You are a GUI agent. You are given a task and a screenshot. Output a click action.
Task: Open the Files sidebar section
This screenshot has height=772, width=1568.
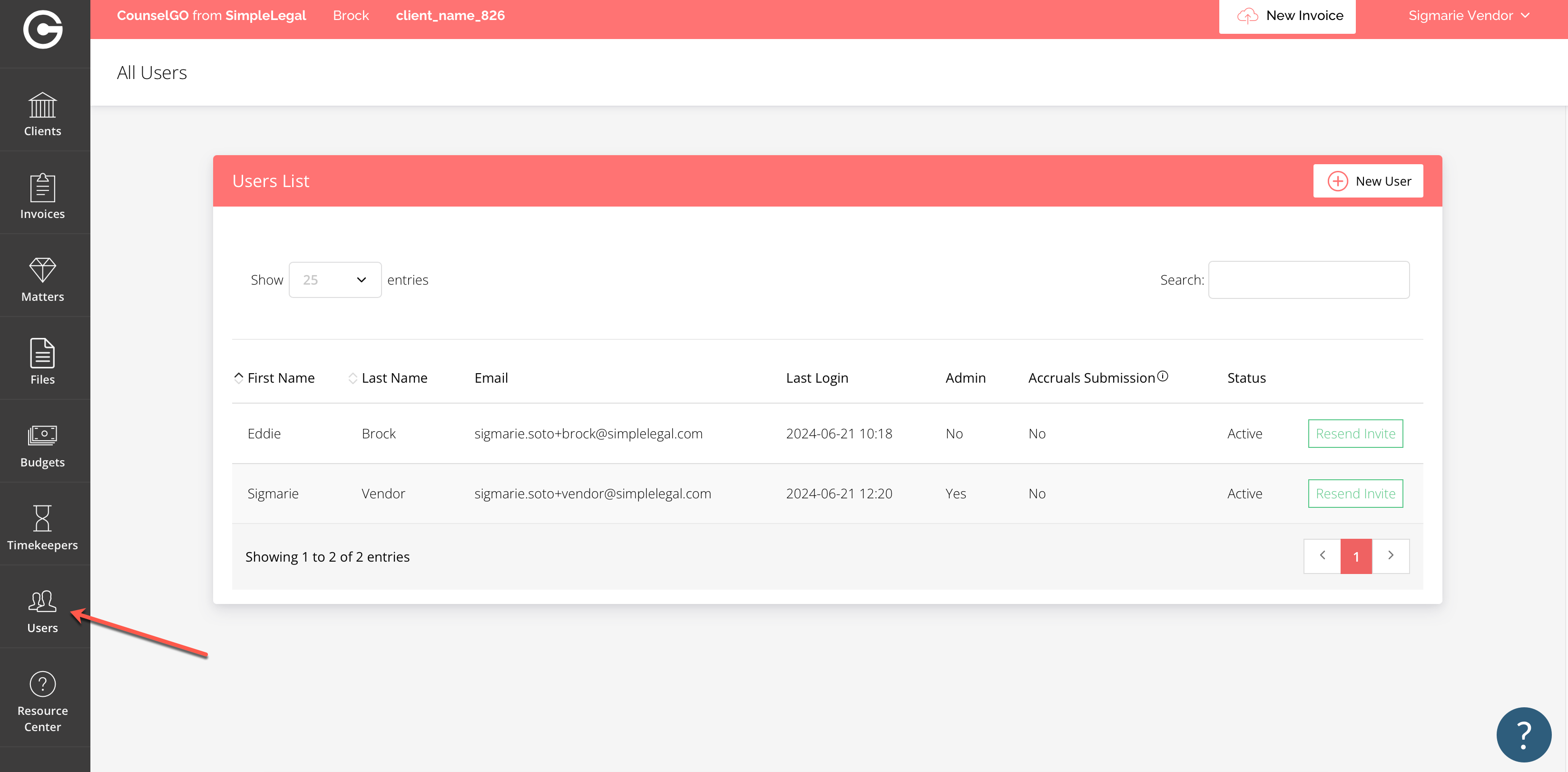tap(43, 362)
